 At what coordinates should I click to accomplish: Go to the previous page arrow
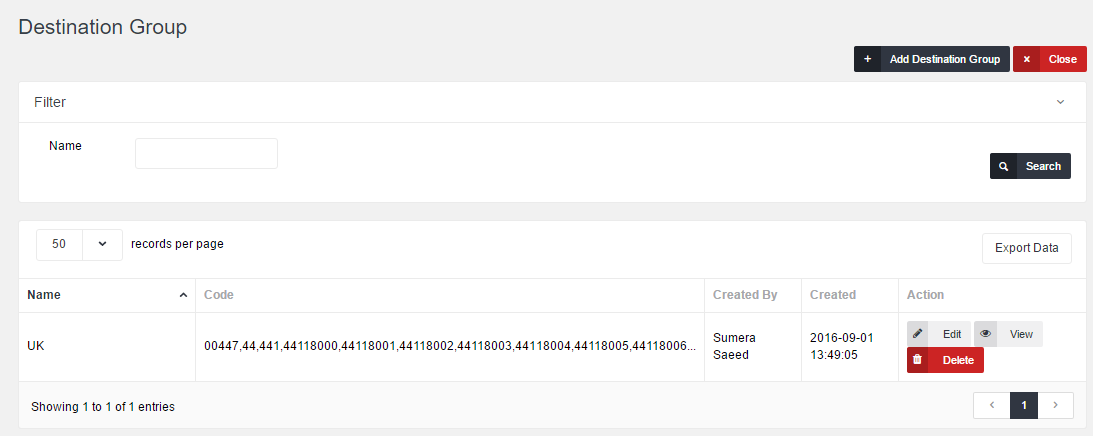(991, 405)
